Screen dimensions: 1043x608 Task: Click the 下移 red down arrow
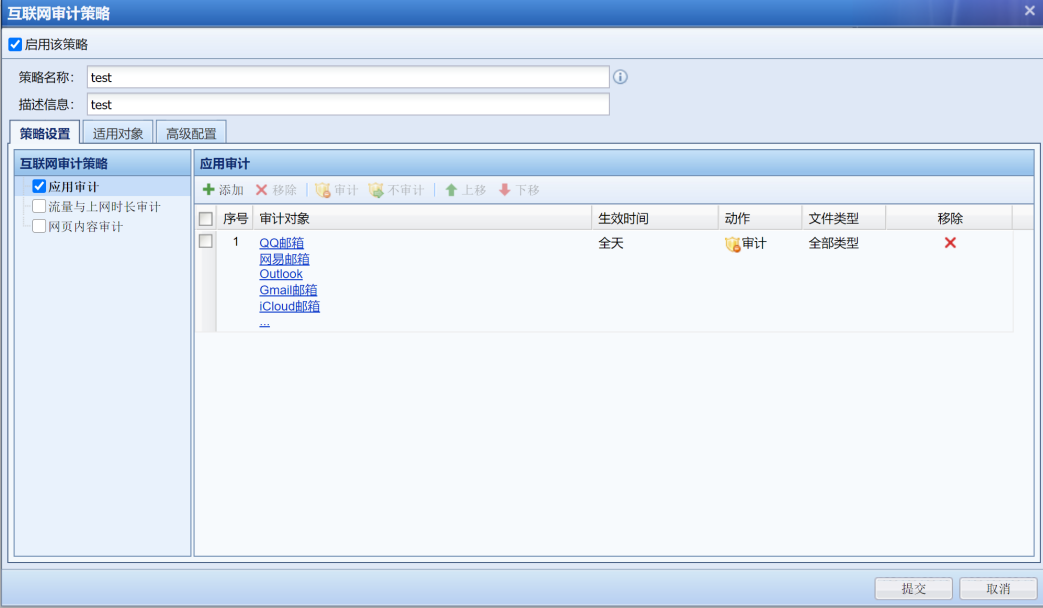click(505, 190)
